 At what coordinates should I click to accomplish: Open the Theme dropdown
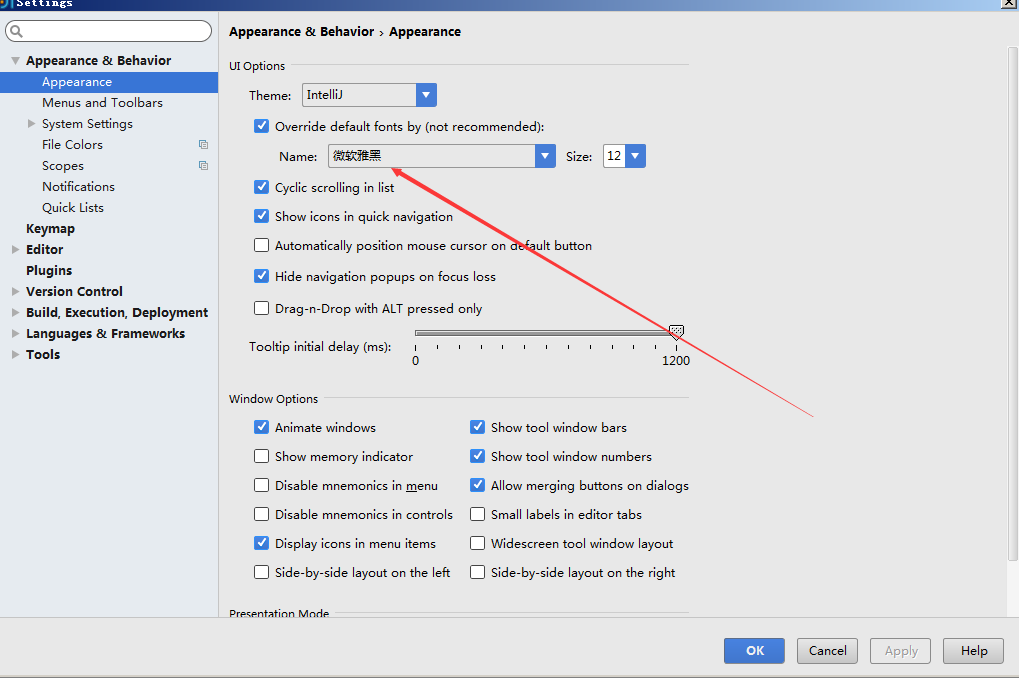[427, 95]
